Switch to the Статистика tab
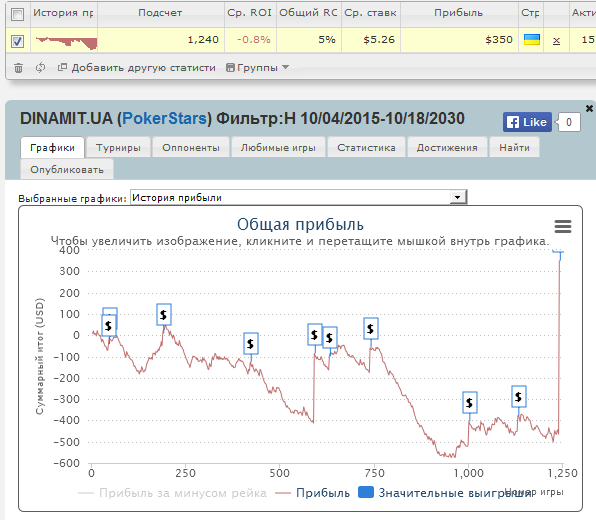Viewport: 596px width, 520px height. pos(366,147)
